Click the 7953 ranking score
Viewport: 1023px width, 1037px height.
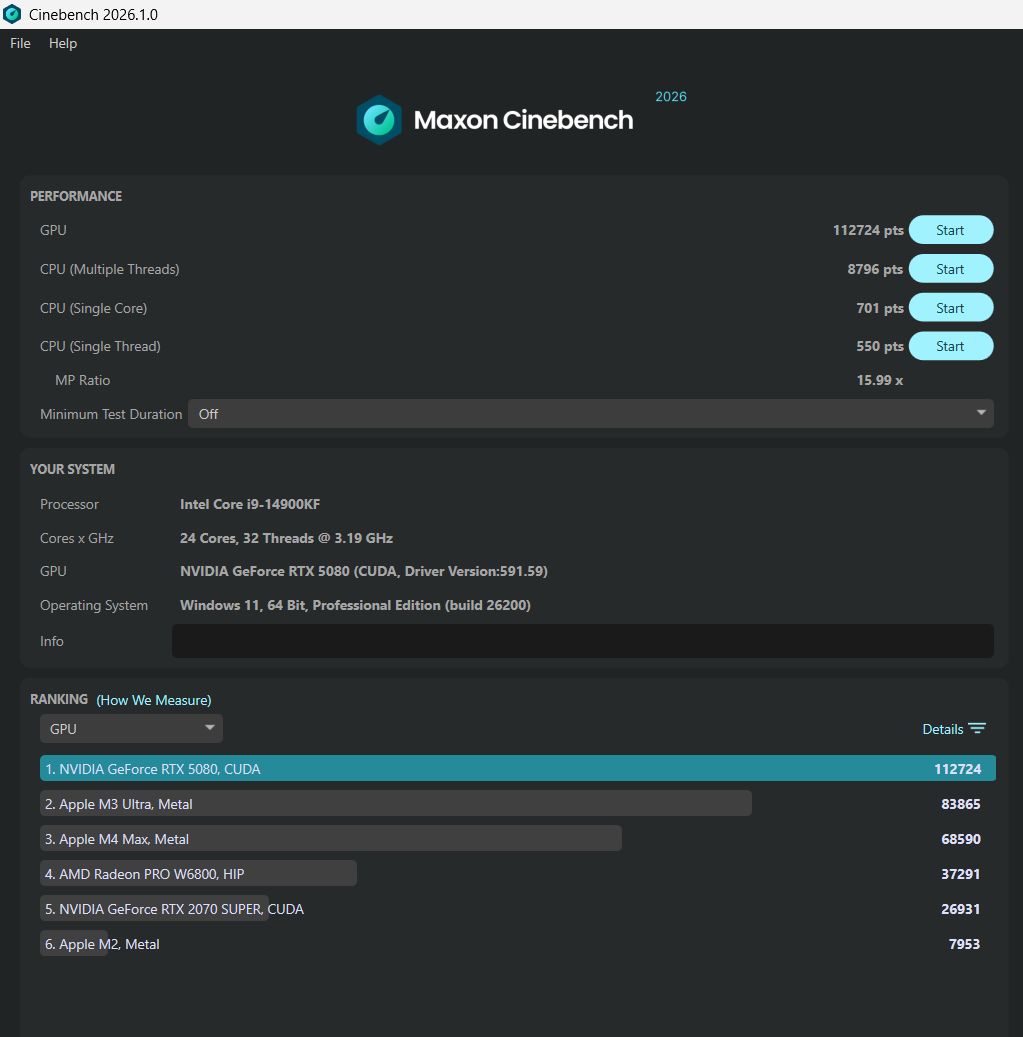964,944
